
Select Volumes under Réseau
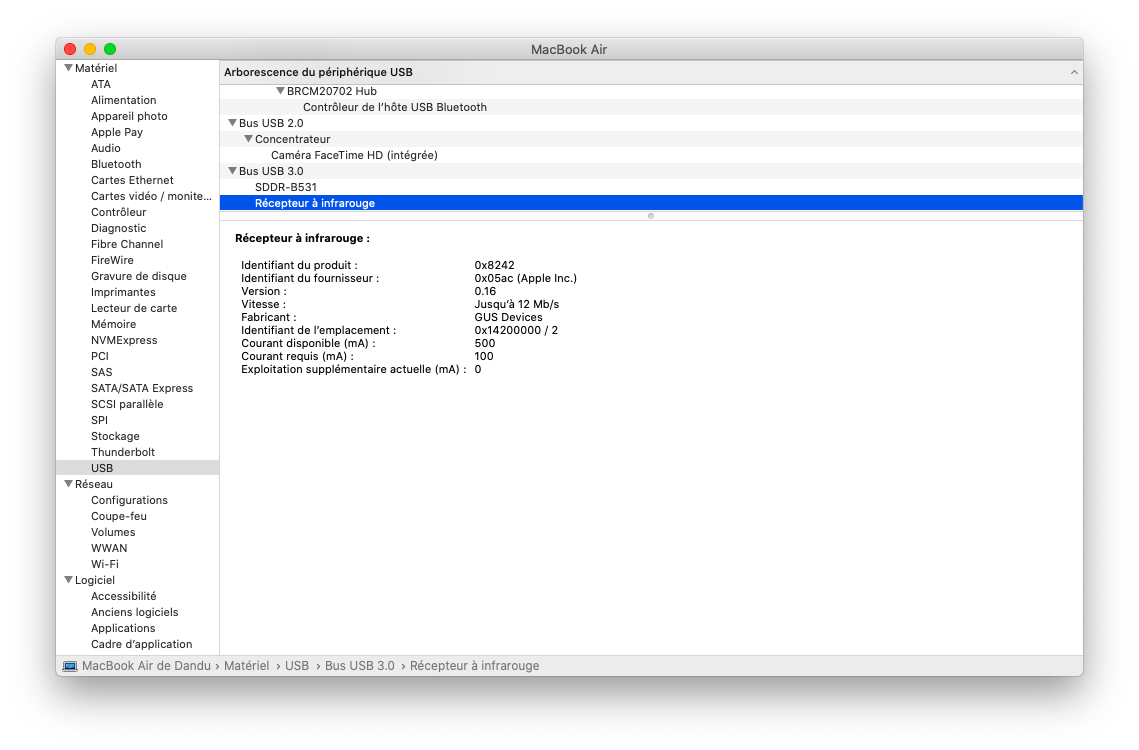pyautogui.click(x=113, y=531)
